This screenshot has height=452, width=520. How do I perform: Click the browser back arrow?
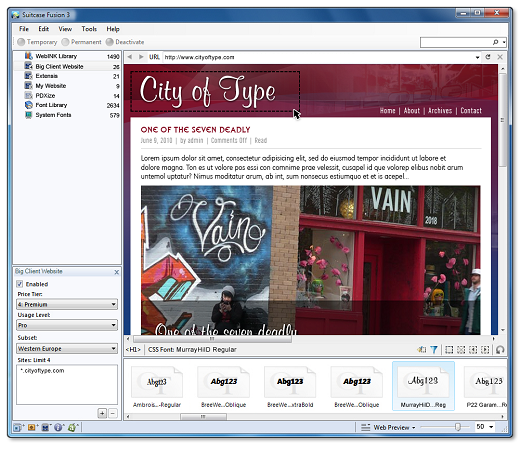pos(130,57)
